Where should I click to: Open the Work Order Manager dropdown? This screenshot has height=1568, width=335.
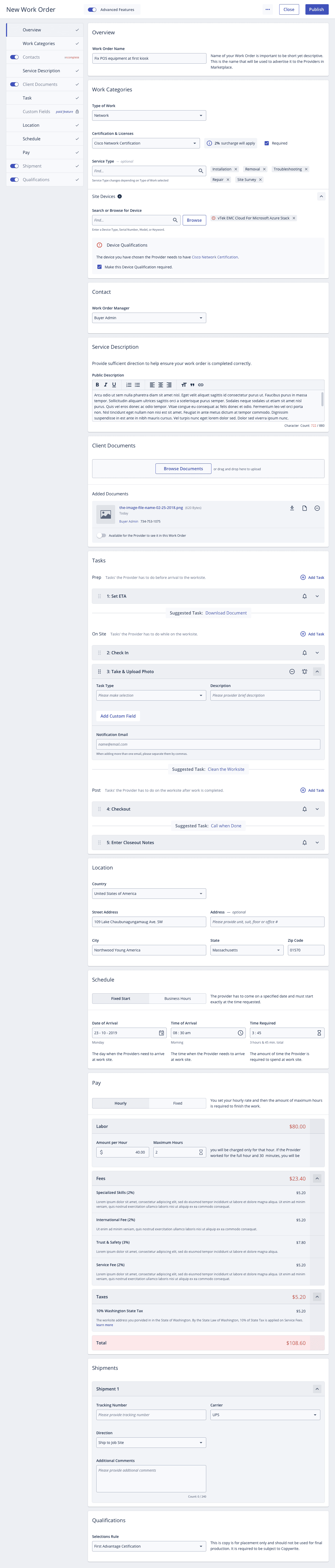point(149,318)
